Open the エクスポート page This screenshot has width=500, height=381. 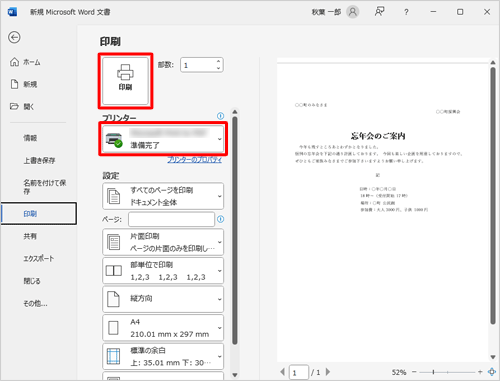[x=38, y=258]
